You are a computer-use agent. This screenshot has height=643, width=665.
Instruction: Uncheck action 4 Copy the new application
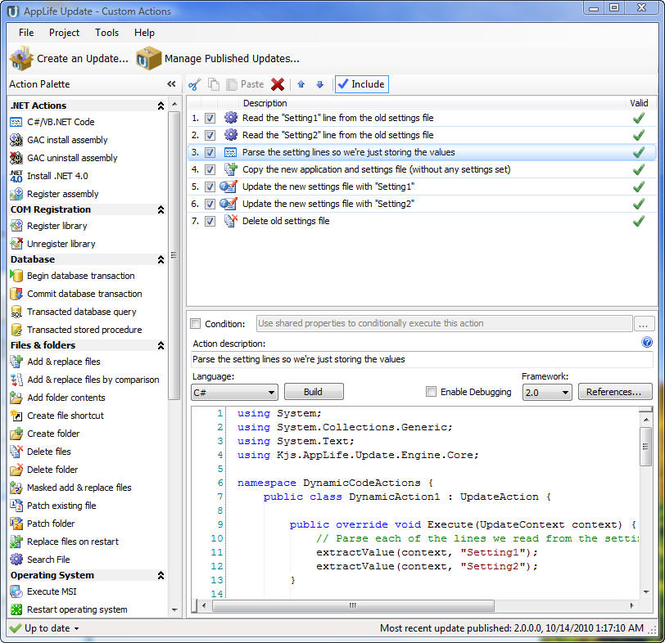pos(210,170)
